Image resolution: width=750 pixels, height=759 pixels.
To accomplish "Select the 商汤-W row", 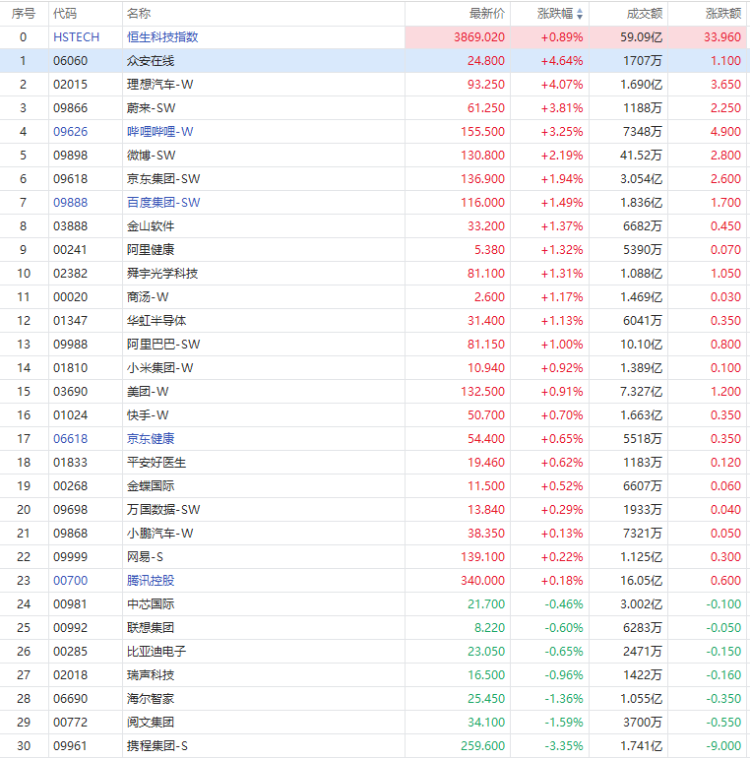I will coord(375,297).
